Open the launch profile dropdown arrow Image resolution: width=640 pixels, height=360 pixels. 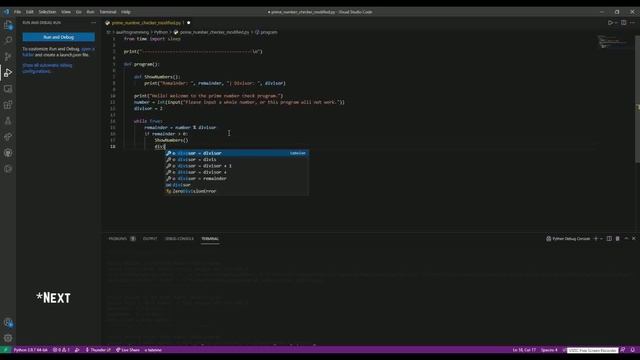point(601,239)
